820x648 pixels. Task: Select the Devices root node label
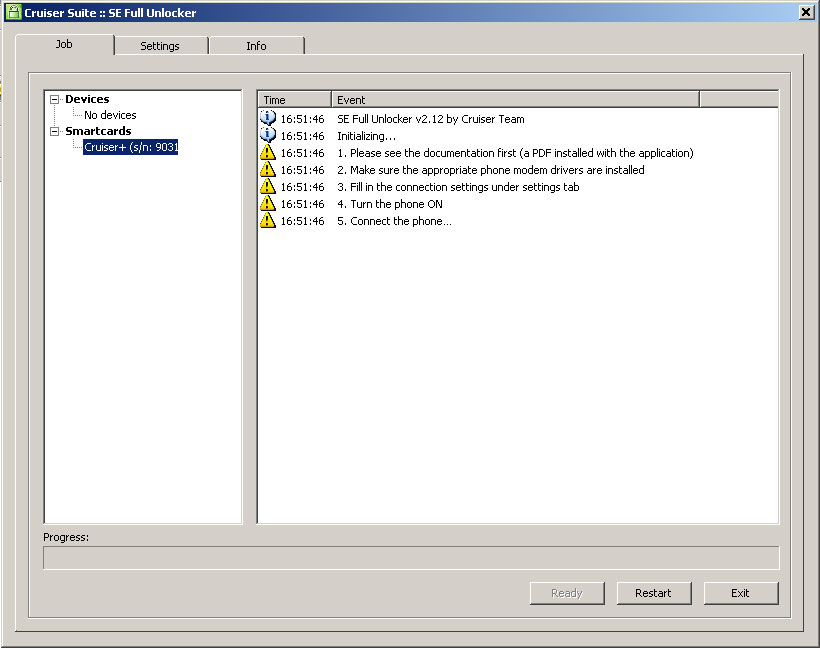(x=87, y=99)
